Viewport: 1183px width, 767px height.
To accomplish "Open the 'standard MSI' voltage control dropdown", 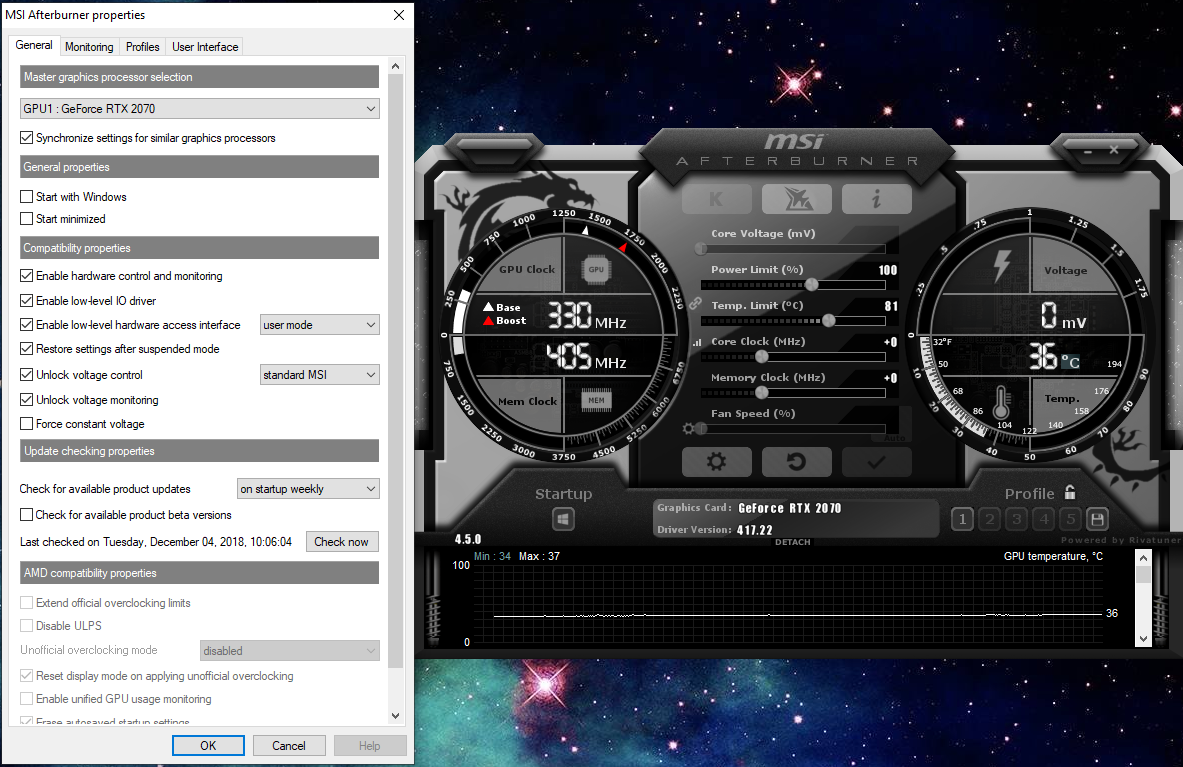I will click(319, 375).
